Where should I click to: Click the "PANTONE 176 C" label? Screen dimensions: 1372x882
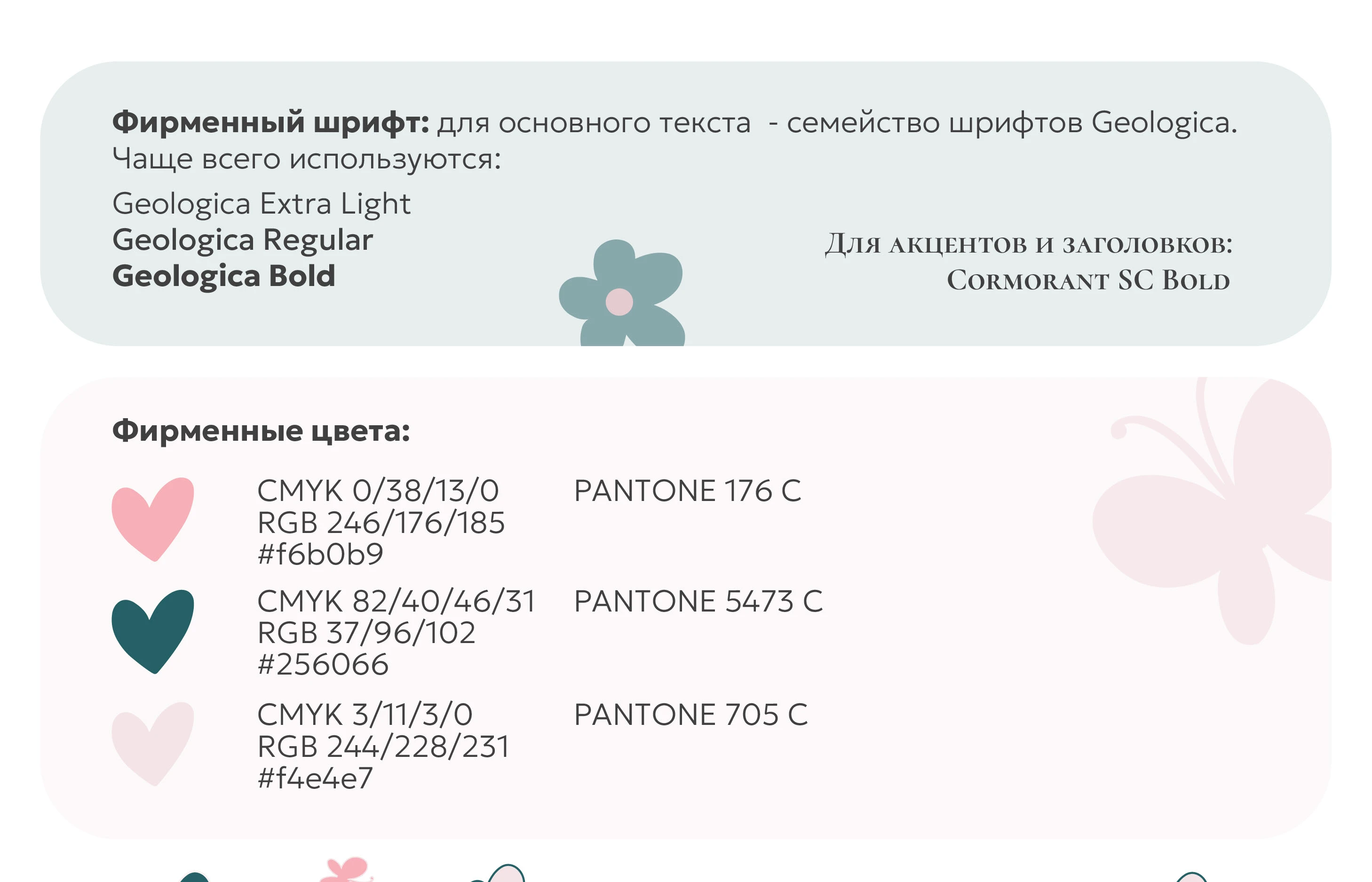coord(687,491)
